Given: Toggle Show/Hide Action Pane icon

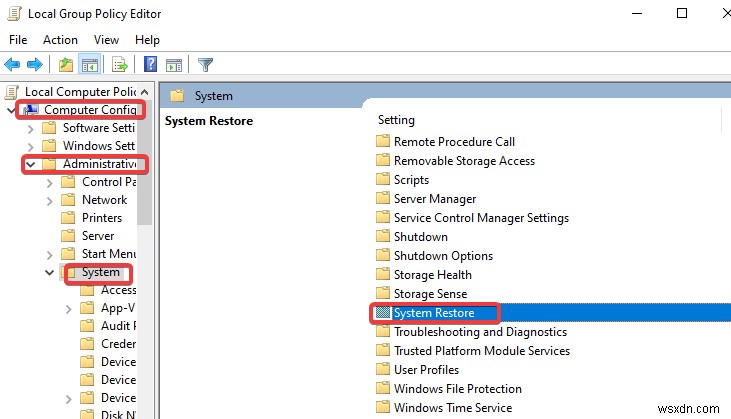Looking at the screenshot, I should click(172, 65).
